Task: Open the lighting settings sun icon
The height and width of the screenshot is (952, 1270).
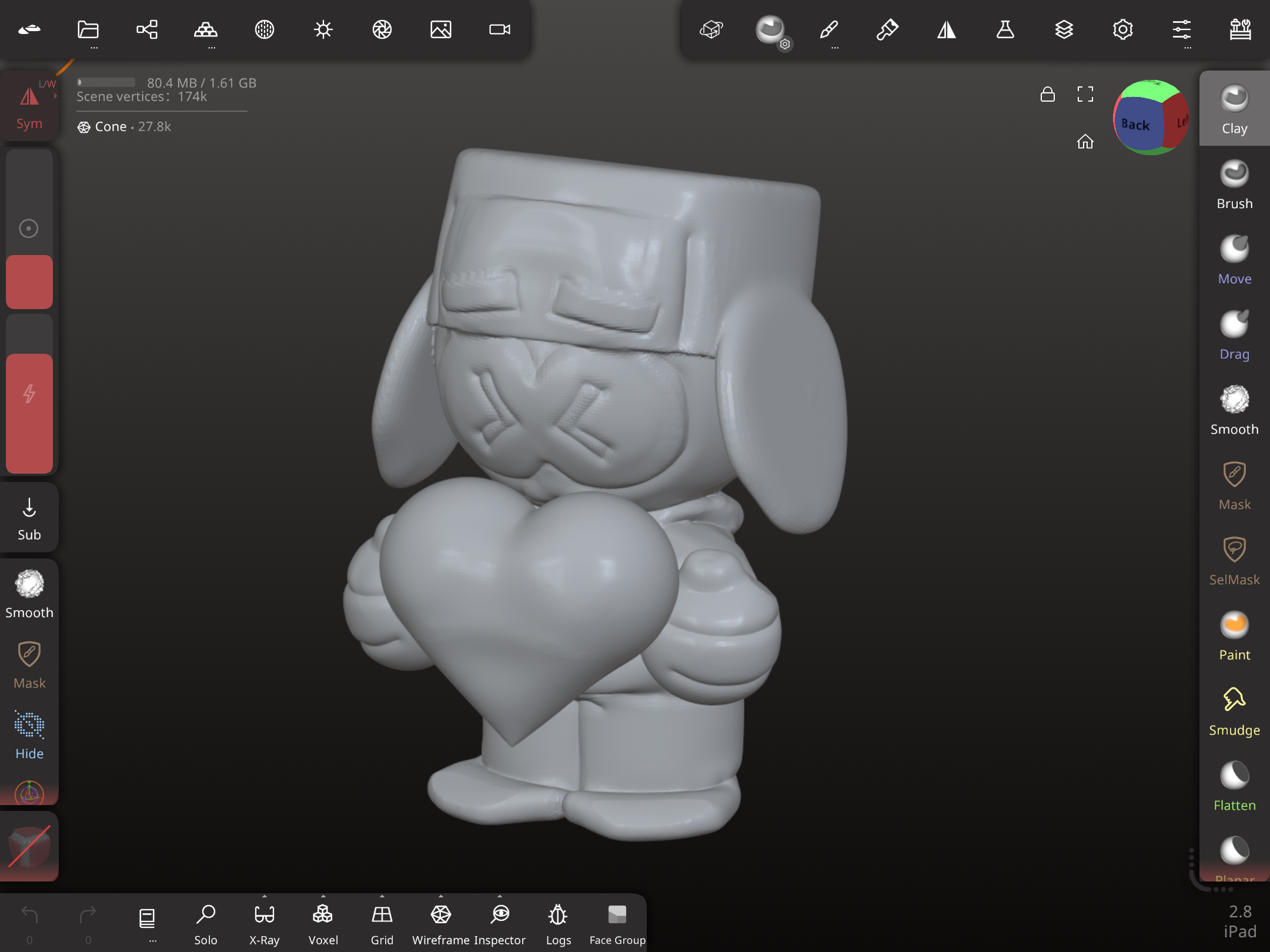Action: [x=323, y=29]
